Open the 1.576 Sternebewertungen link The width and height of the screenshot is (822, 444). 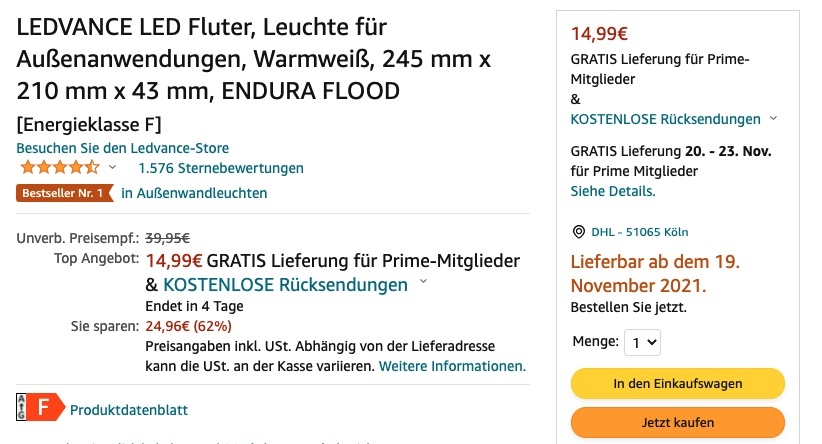coord(221,168)
